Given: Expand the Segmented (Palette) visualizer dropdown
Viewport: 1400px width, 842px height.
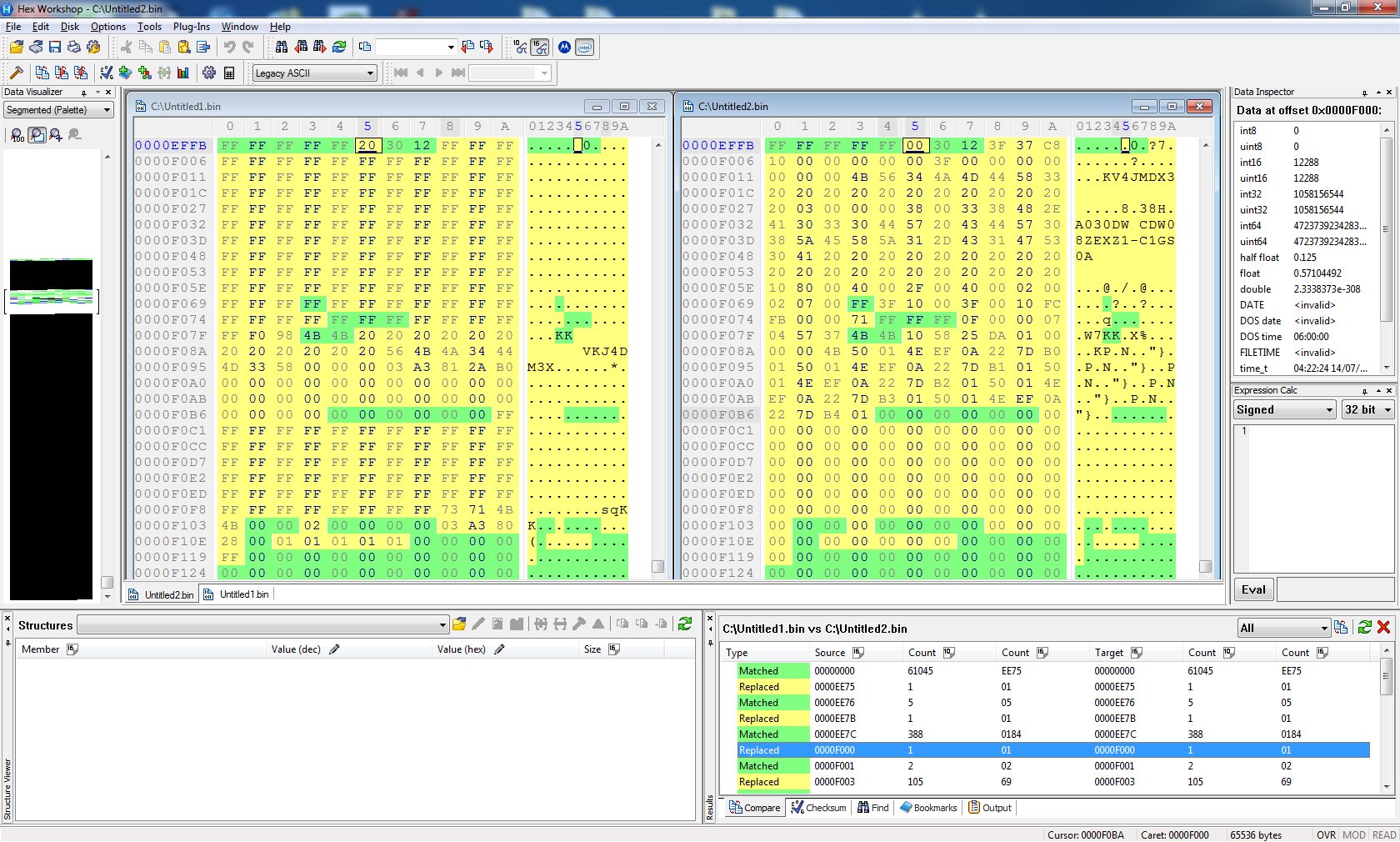Looking at the screenshot, I should click(x=58, y=110).
